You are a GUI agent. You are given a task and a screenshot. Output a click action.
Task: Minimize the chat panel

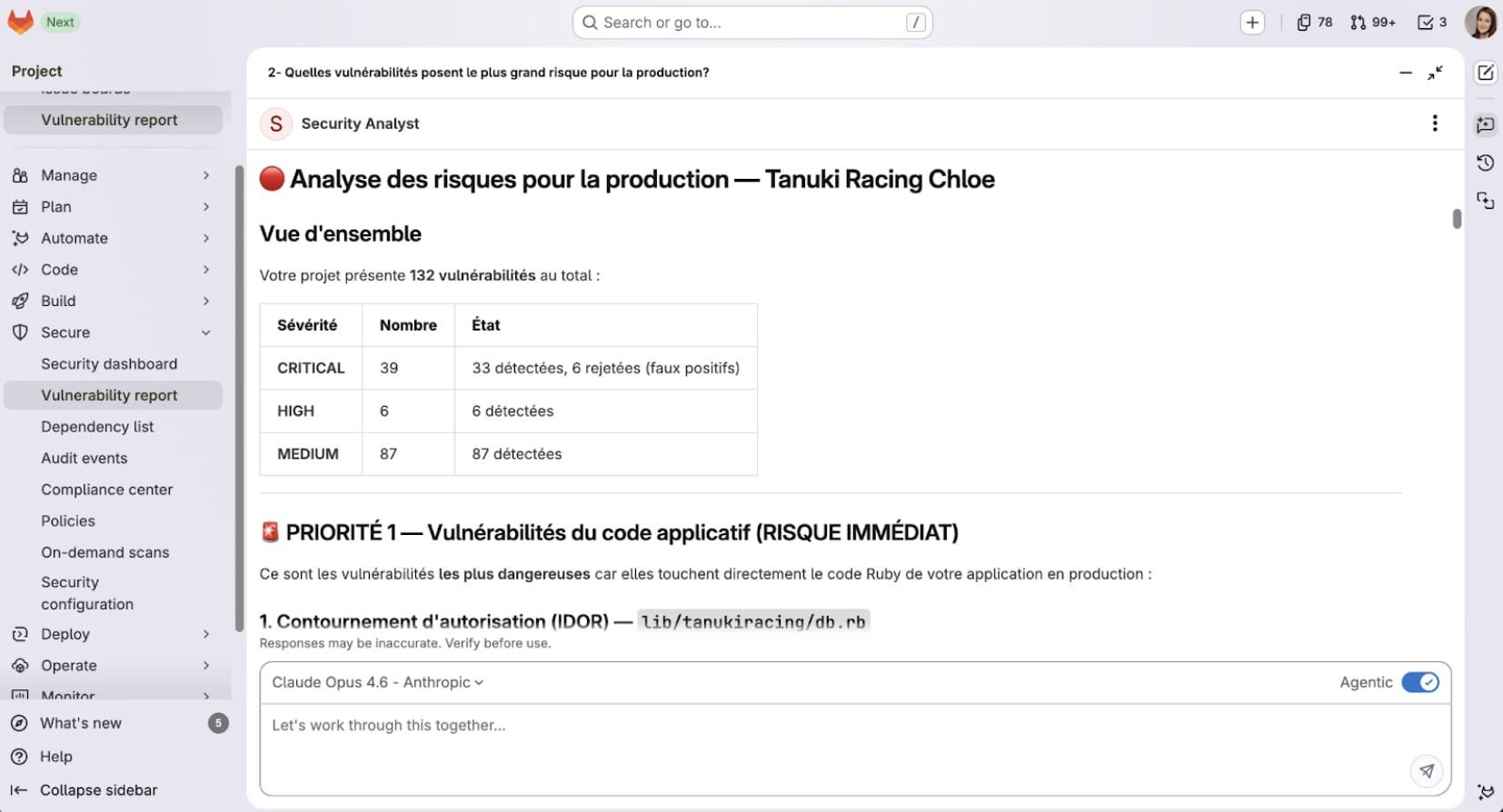(1406, 73)
